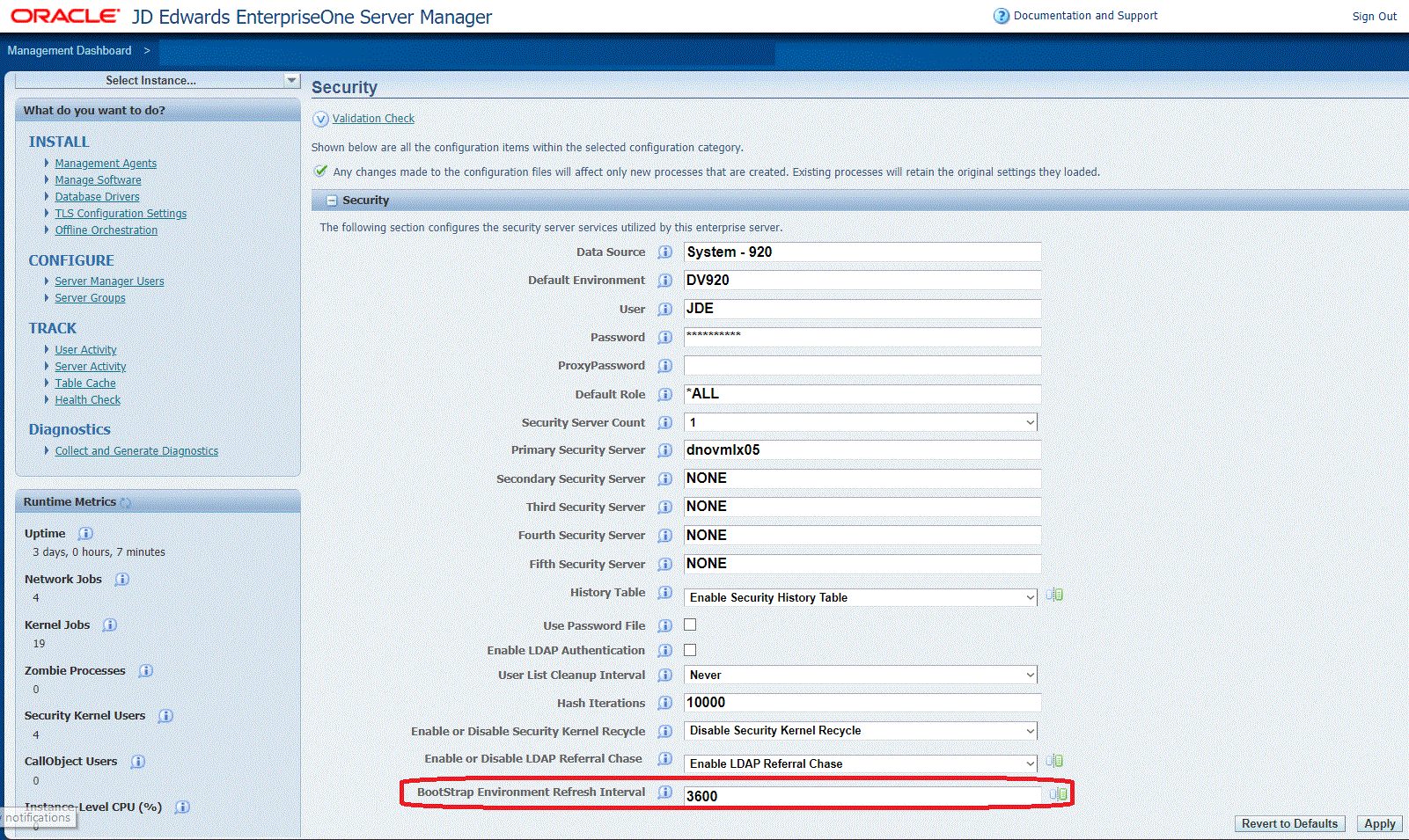The height and width of the screenshot is (840, 1409).
Task: Open Documentation and Support help icon
Action: (1002, 16)
